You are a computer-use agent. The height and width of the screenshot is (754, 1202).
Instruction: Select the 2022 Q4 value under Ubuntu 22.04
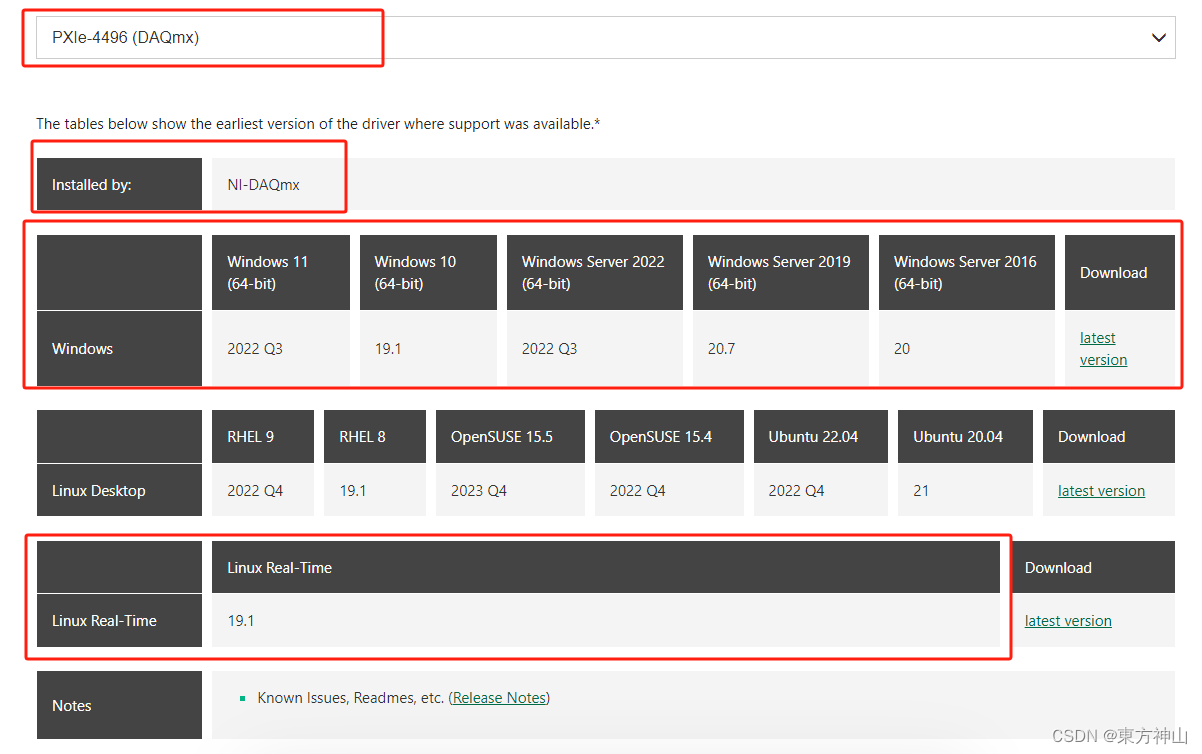pos(796,491)
